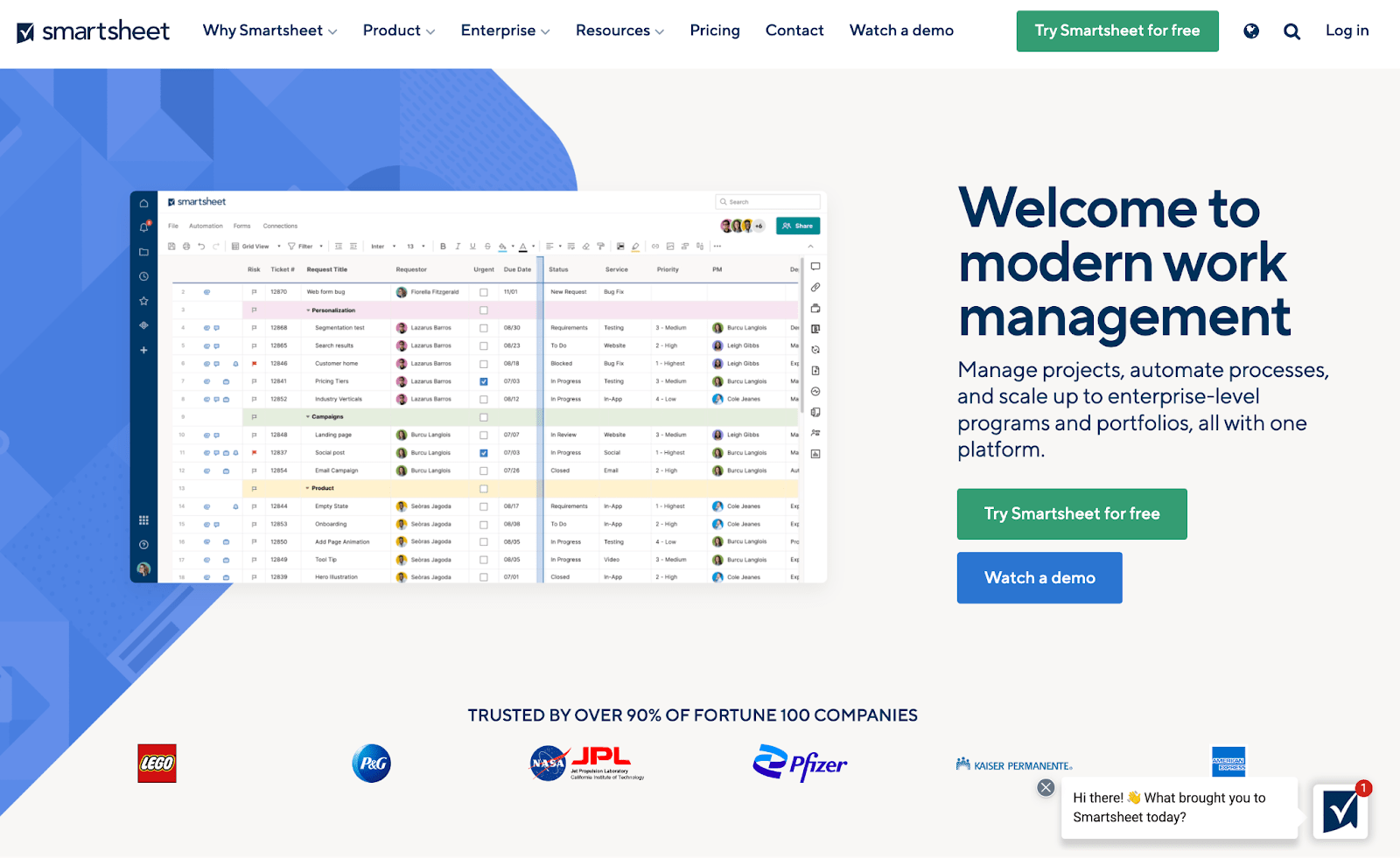Open the Smartsheet chat widget
1400x858 pixels.
point(1340,811)
